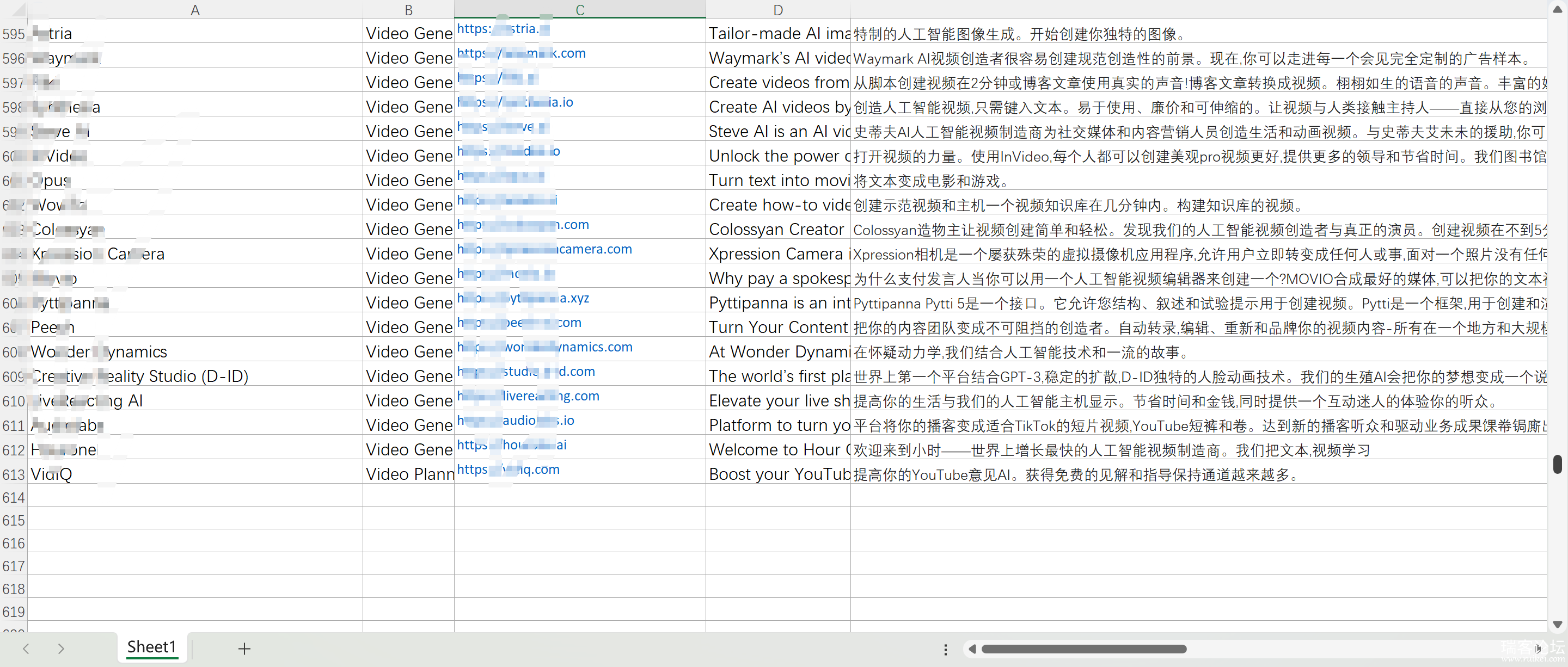Open the link ending in a.xyz
Image resolution: width=1568 pixels, height=667 pixels.
pyautogui.click(x=523, y=298)
